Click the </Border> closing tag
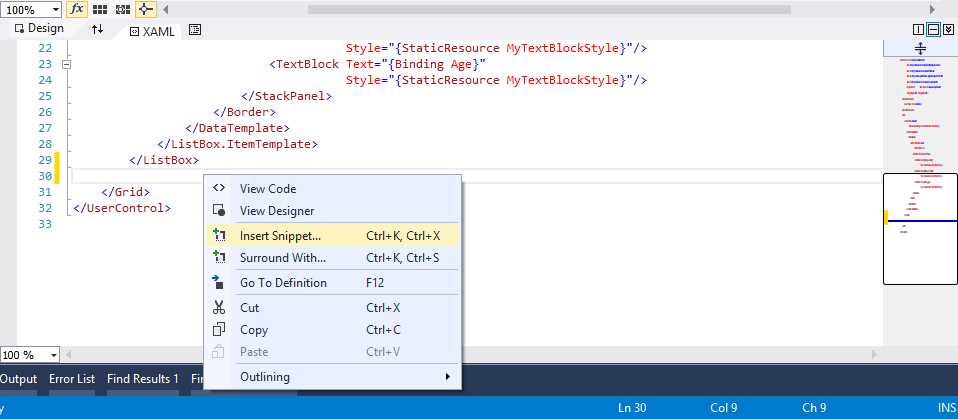Viewport: 958px width, 419px height. [245, 112]
